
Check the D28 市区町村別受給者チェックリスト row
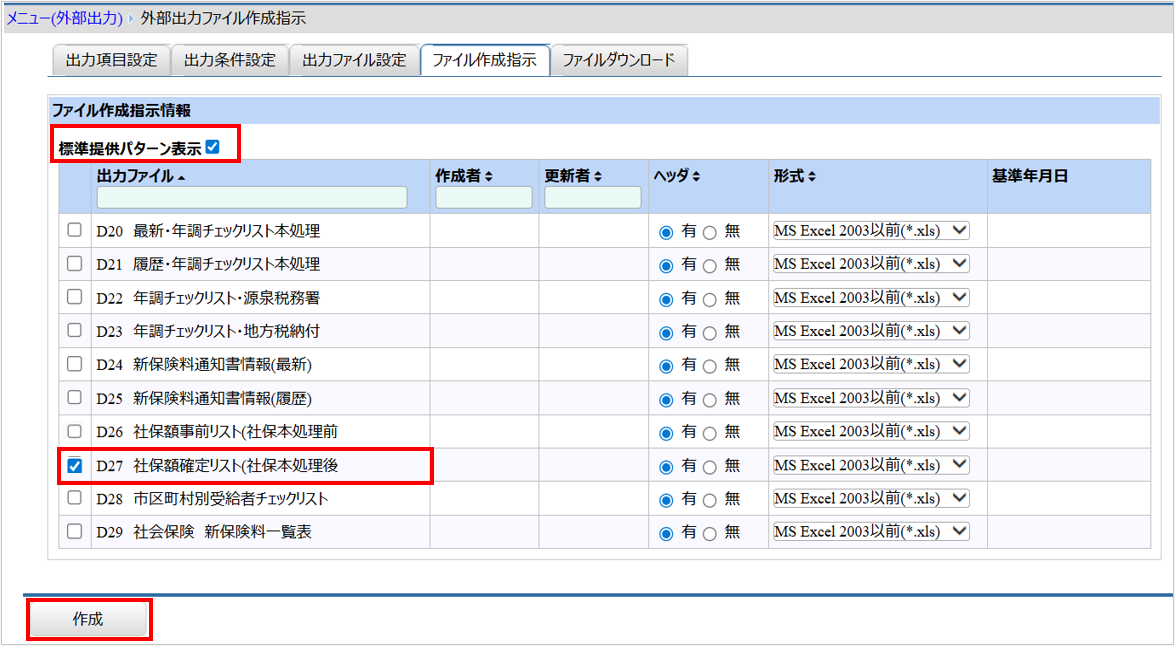pos(74,498)
